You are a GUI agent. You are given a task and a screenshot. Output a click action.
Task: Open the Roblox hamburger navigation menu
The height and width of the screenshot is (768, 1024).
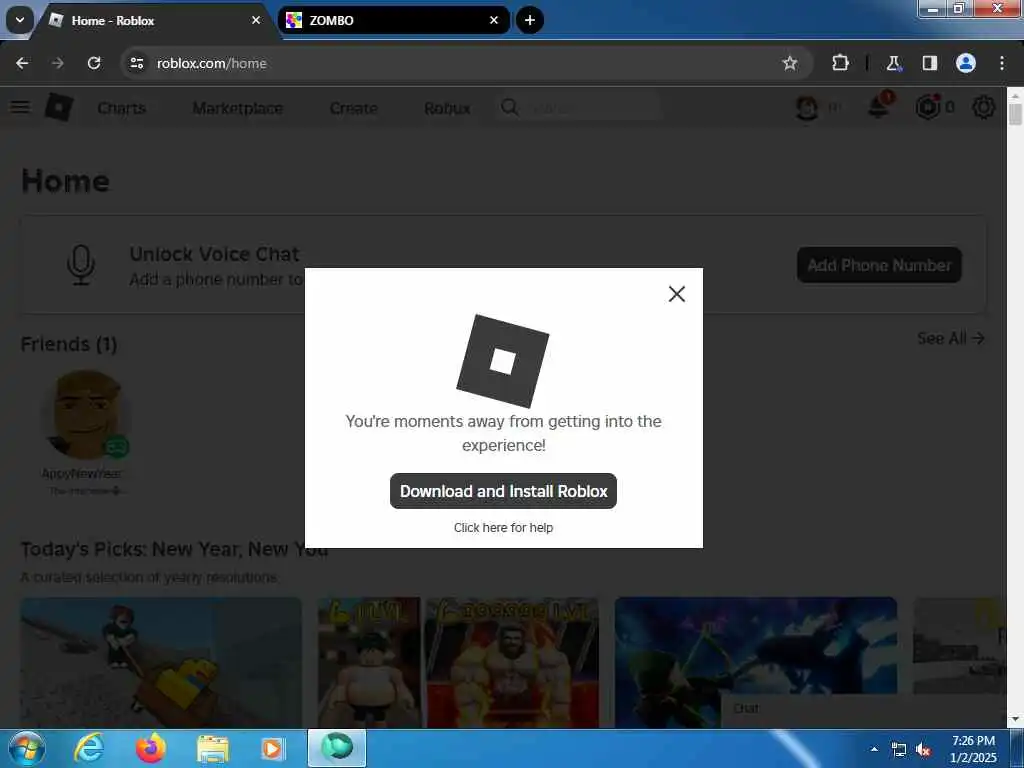20,107
